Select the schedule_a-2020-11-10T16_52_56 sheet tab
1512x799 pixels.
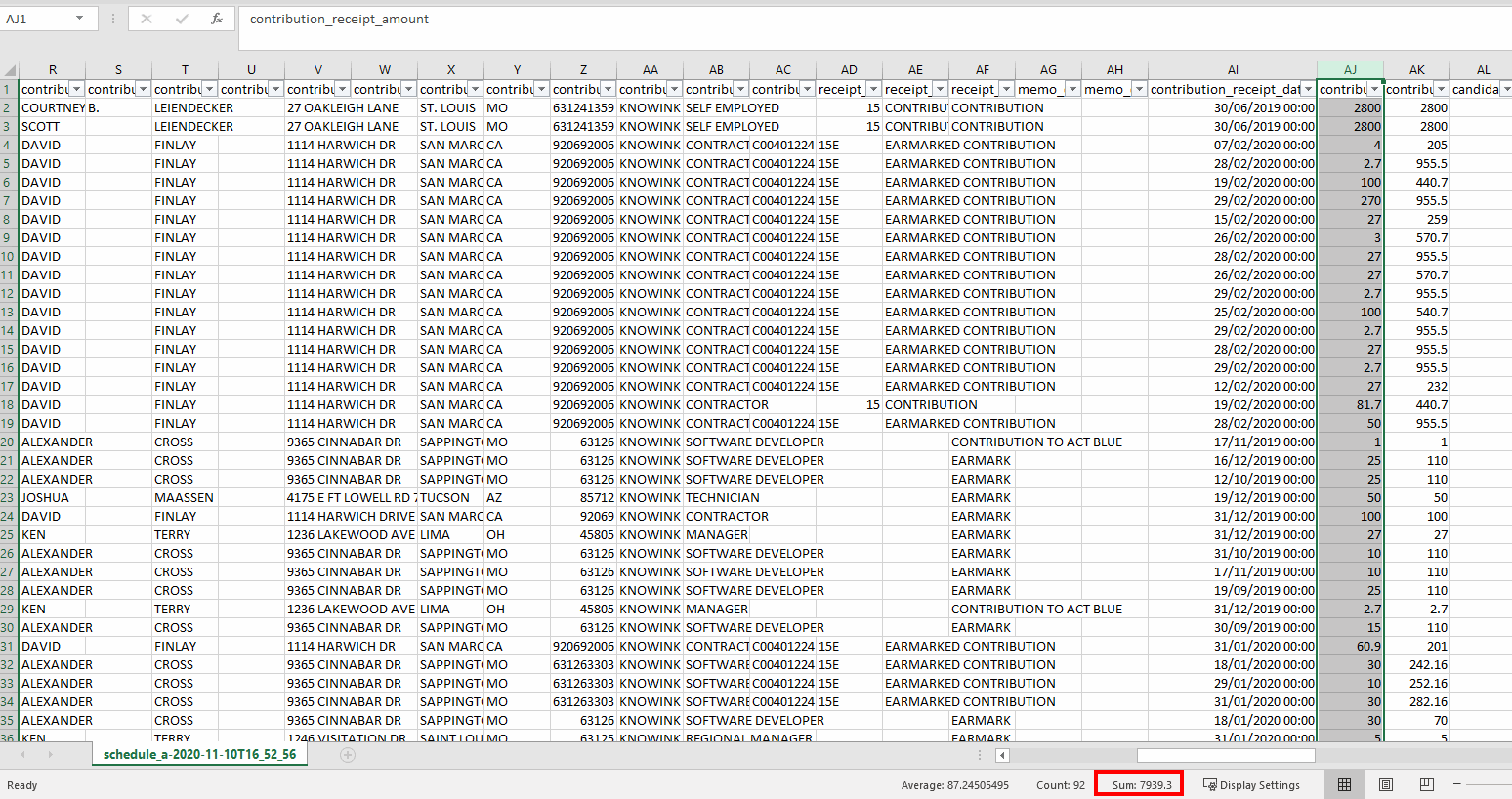200,755
